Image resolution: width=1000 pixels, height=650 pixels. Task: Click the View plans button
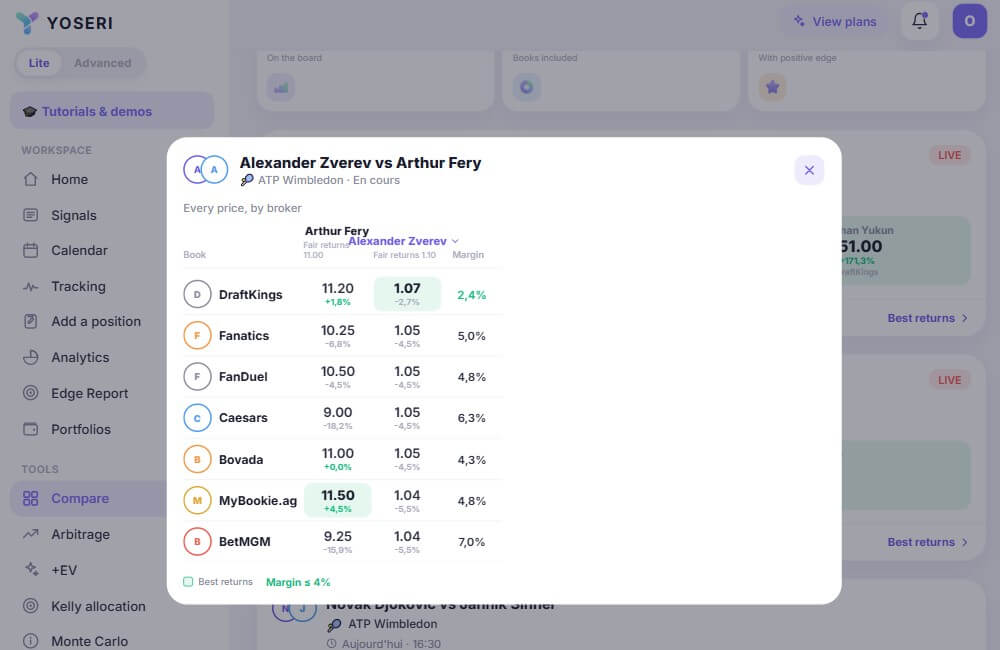coord(835,22)
